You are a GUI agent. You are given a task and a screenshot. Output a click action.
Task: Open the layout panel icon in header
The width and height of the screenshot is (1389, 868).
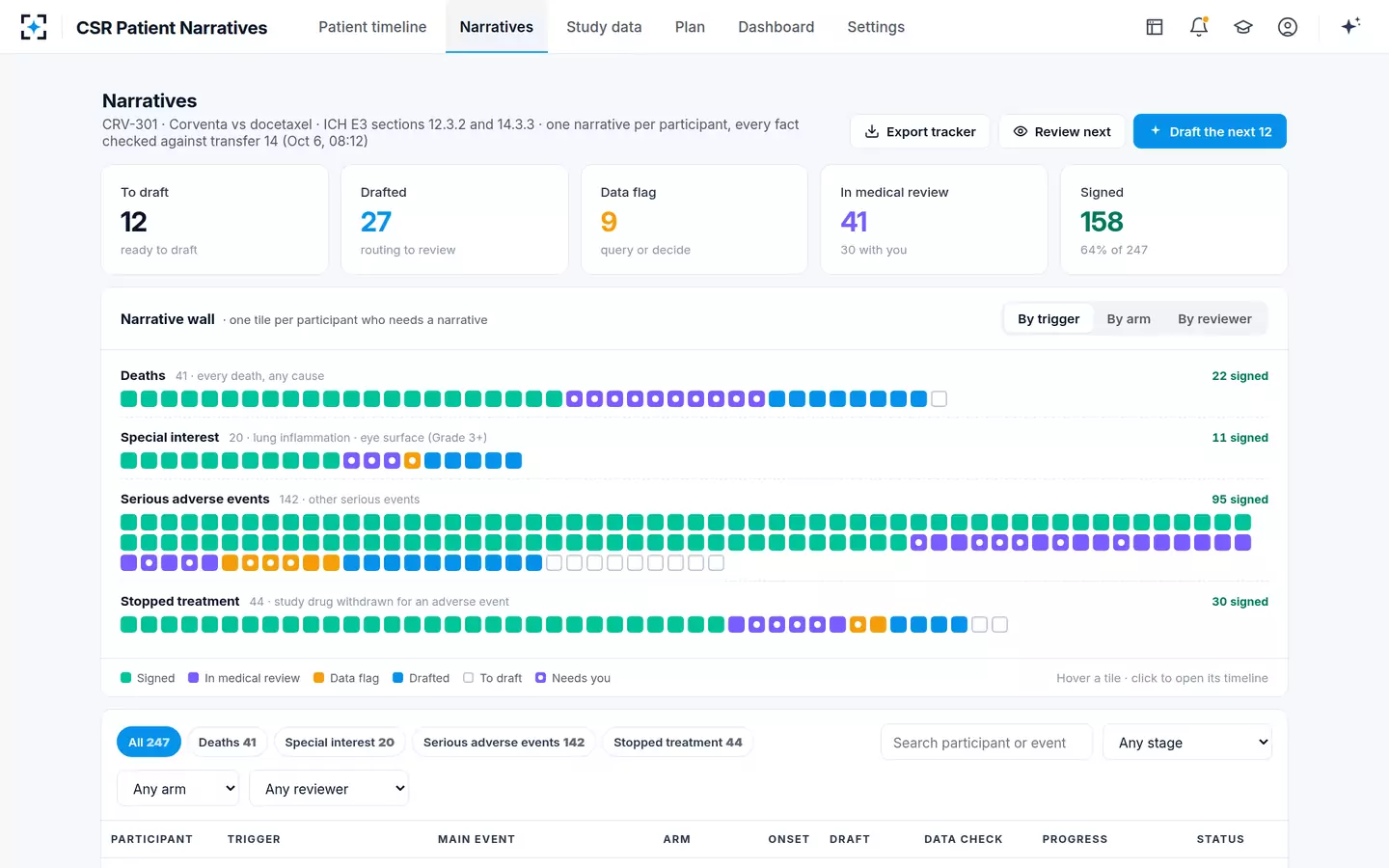tap(1155, 27)
